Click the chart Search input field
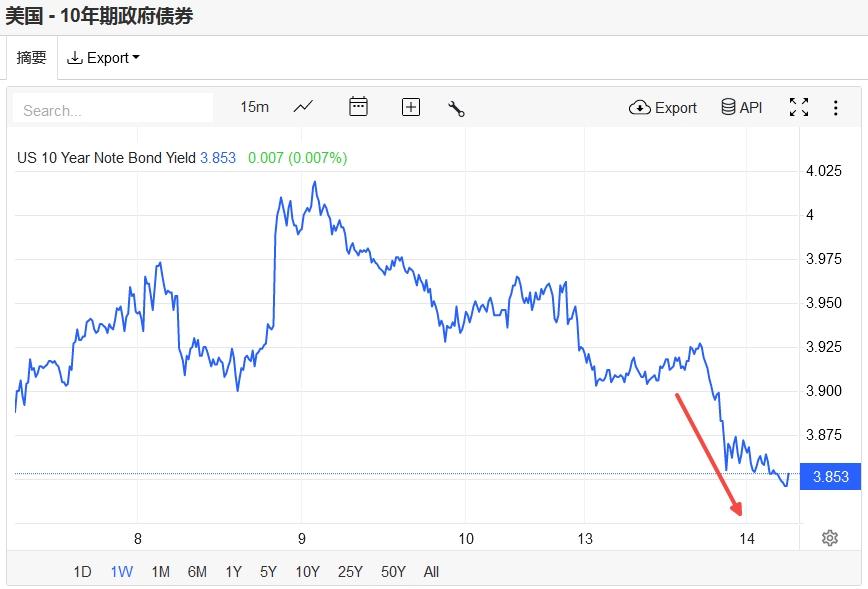Viewport: 868px width, 589px height. pyautogui.click(x=113, y=109)
